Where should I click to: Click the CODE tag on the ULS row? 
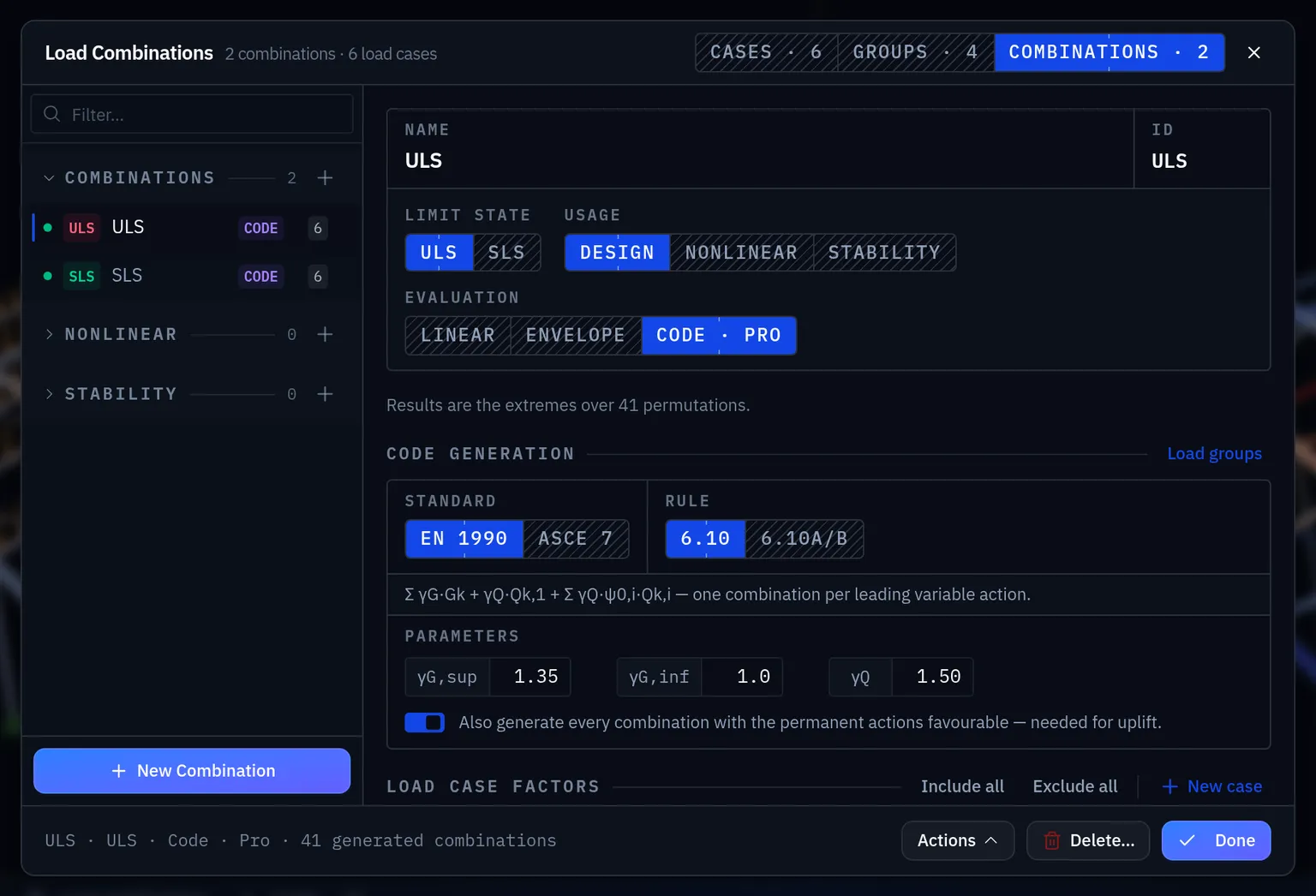[x=260, y=228]
